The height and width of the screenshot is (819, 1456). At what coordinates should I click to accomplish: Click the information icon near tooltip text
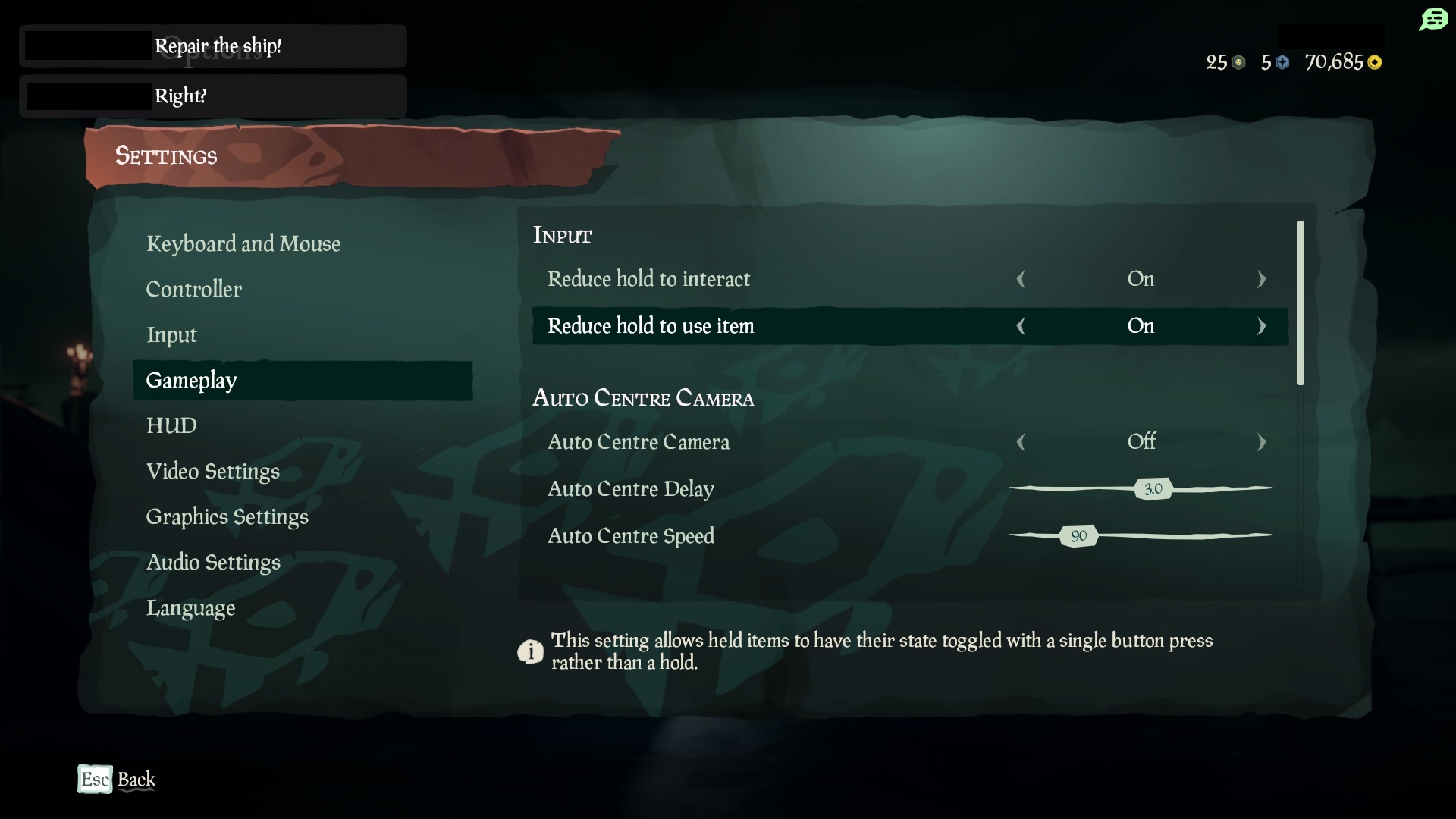[x=530, y=651]
